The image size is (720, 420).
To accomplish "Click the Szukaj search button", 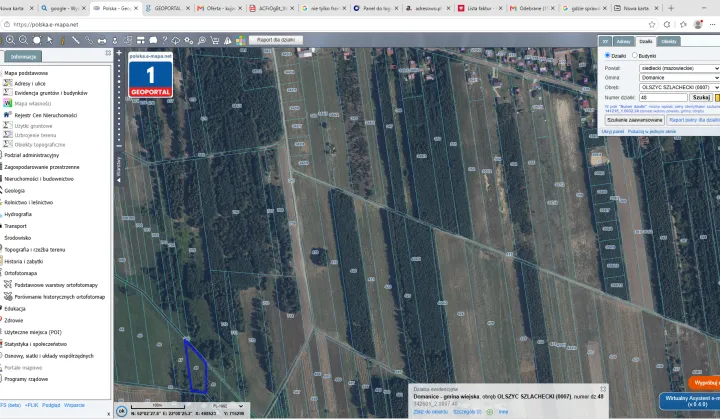I will tap(701, 97).
